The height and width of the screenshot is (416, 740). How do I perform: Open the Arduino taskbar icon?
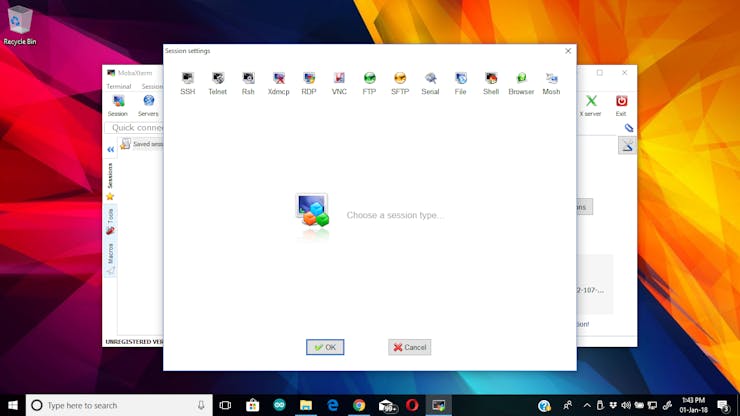click(279, 405)
